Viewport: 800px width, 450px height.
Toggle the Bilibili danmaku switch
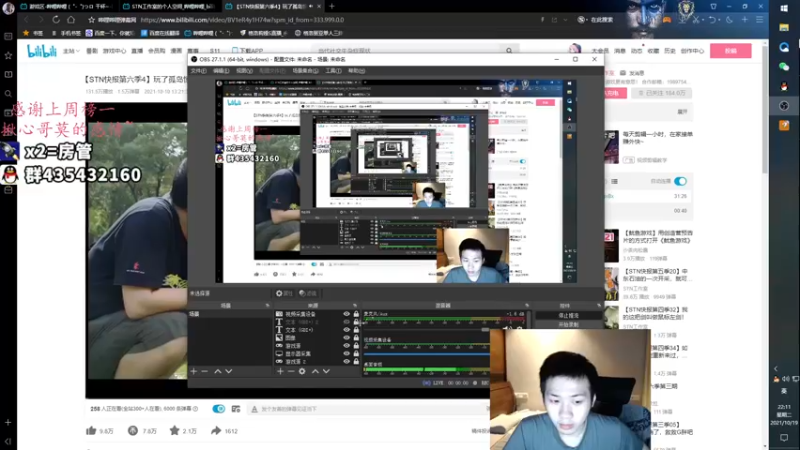pyautogui.click(x=218, y=409)
